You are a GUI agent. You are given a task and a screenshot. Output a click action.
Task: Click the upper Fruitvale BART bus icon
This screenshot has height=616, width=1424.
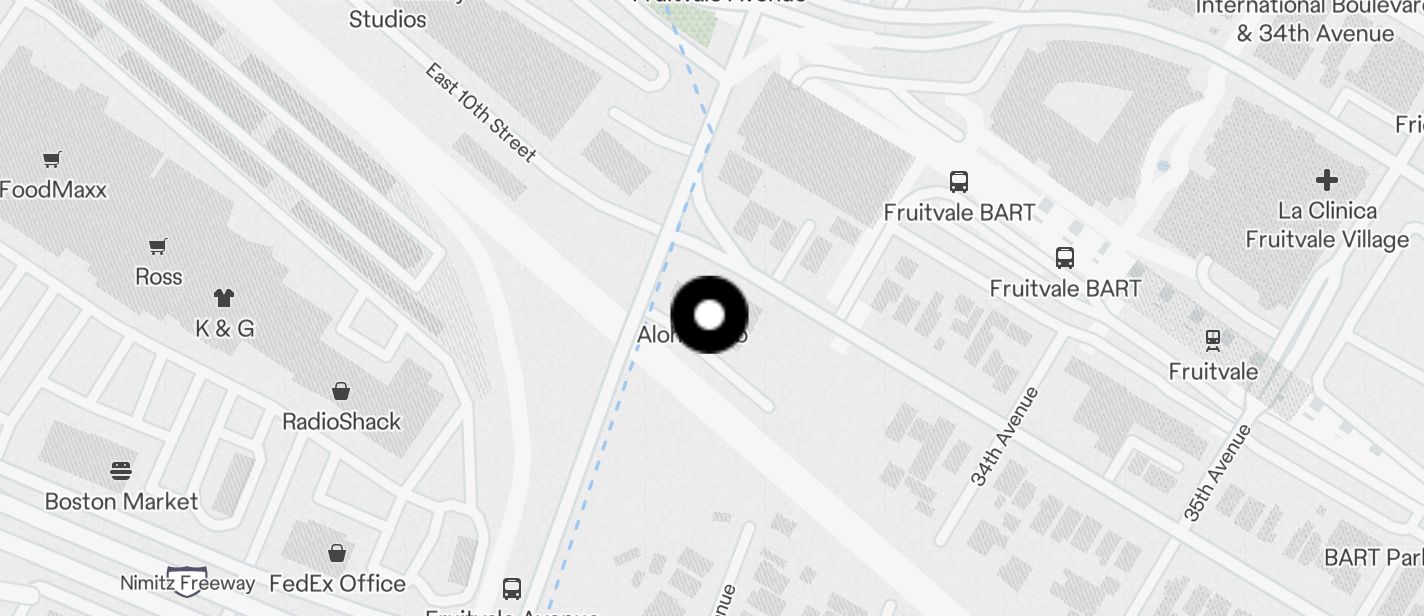[958, 182]
